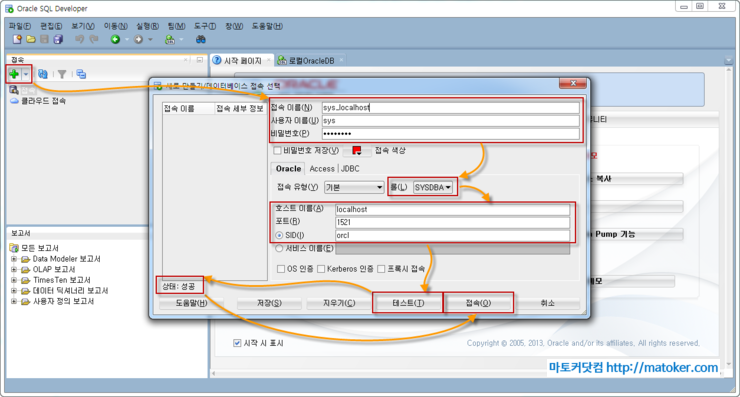Expand the TimesTen 보고서 node
740x397 pixels.
[14, 280]
